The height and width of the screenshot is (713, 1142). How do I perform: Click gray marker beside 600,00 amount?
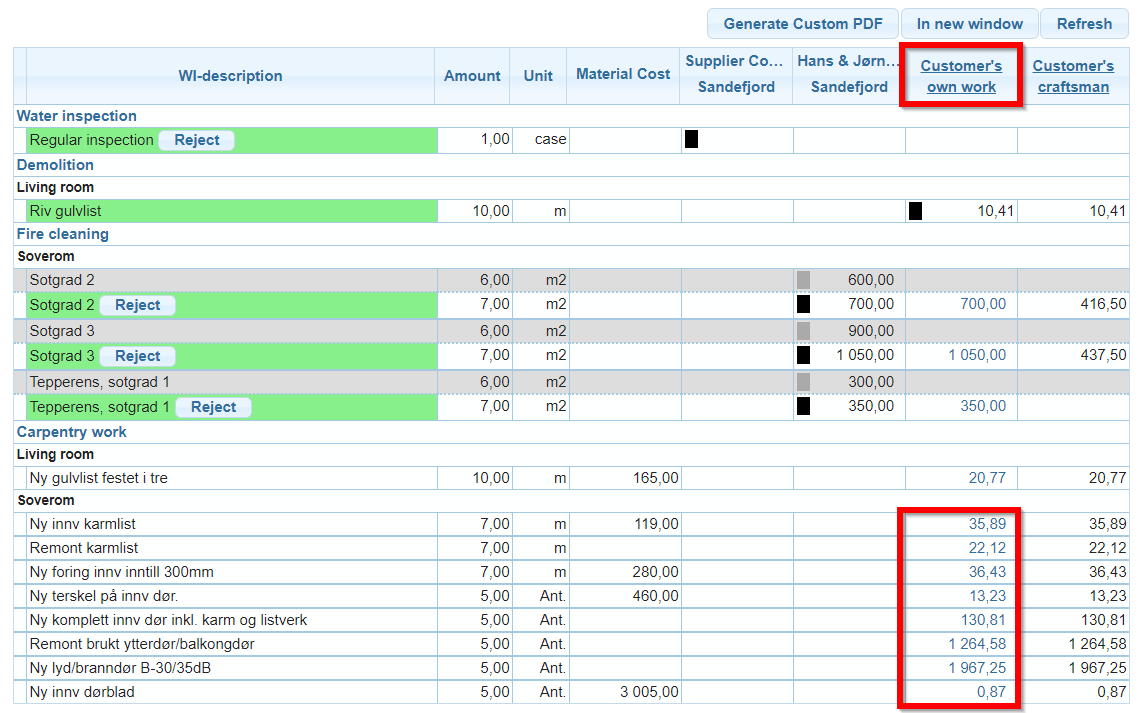[803, 280]
